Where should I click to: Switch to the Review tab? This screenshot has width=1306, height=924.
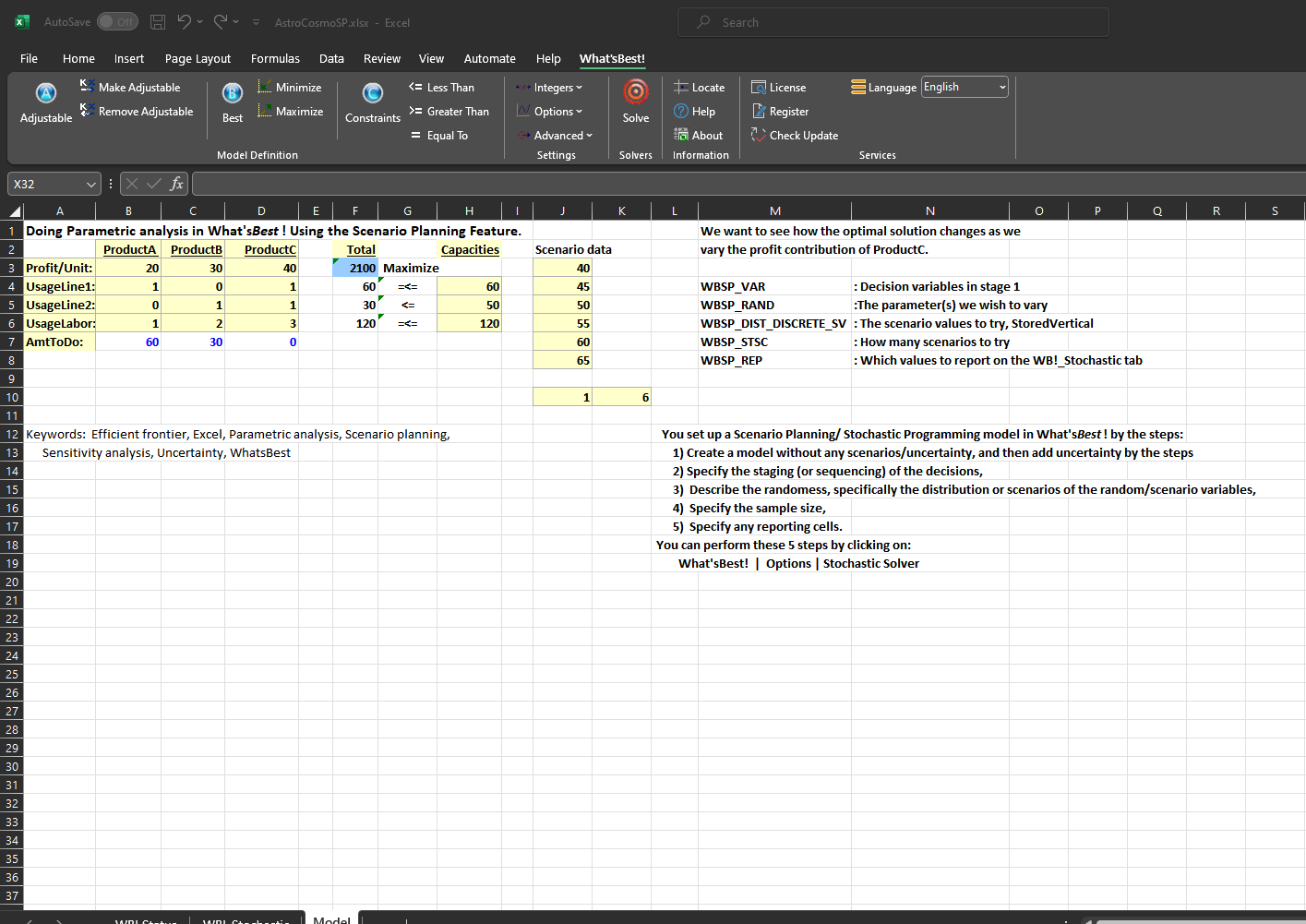[381, 58]
